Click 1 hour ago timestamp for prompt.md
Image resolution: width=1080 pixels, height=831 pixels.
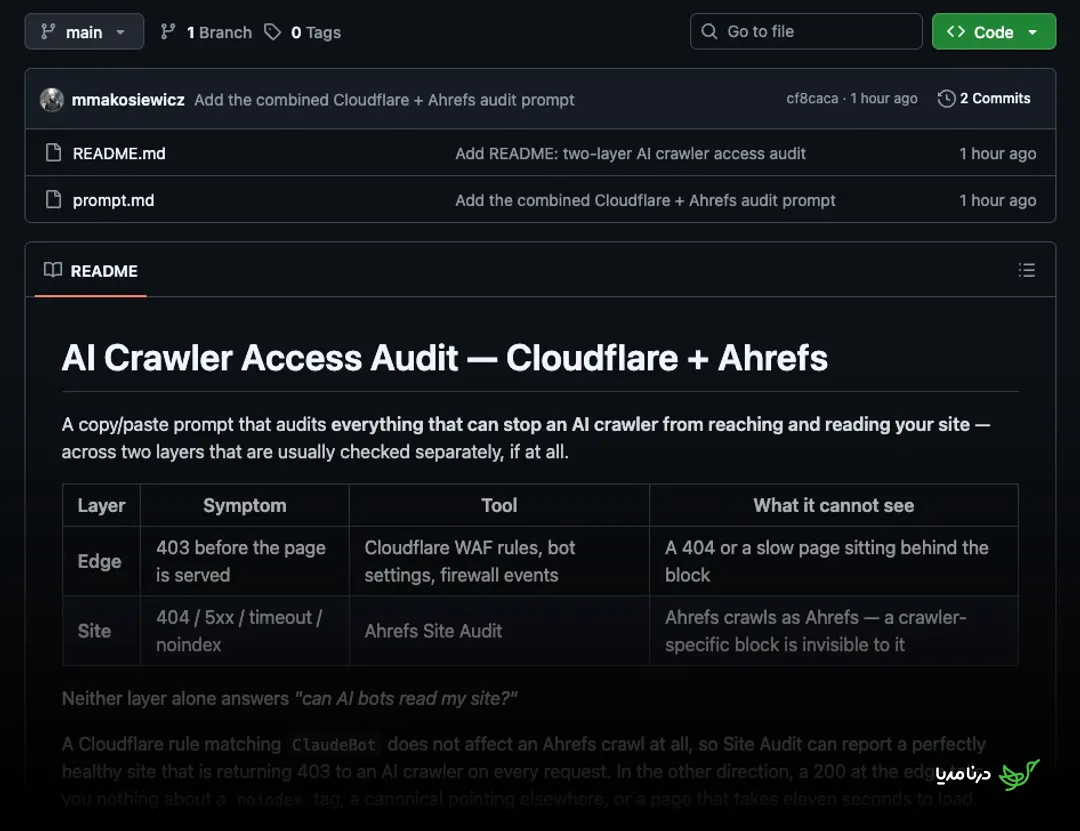[997, 201]
